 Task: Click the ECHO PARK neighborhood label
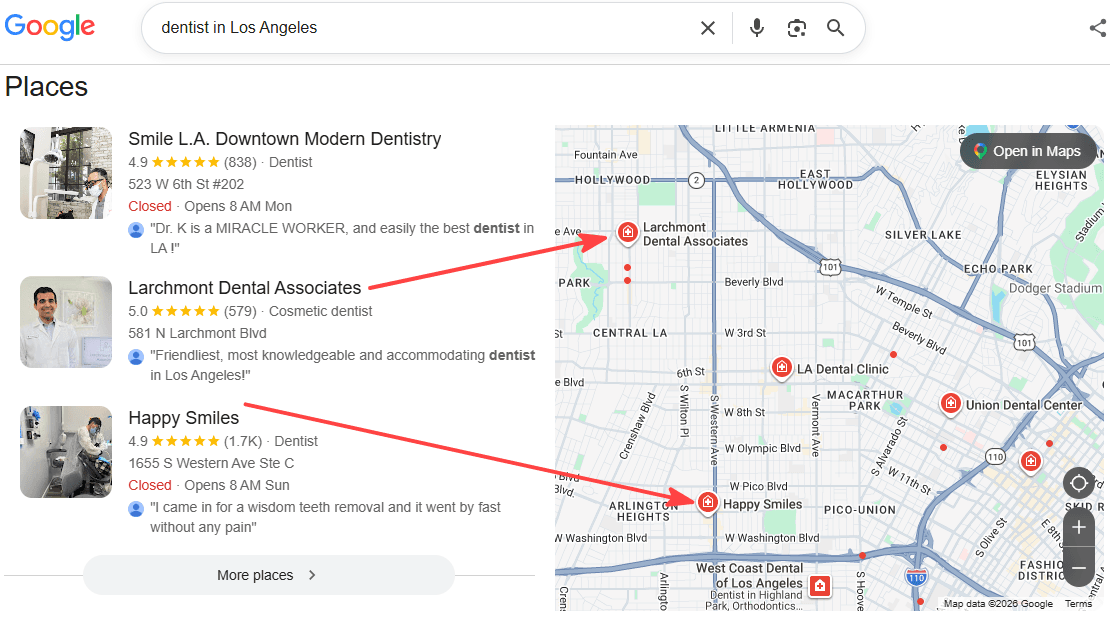point(998,269)
